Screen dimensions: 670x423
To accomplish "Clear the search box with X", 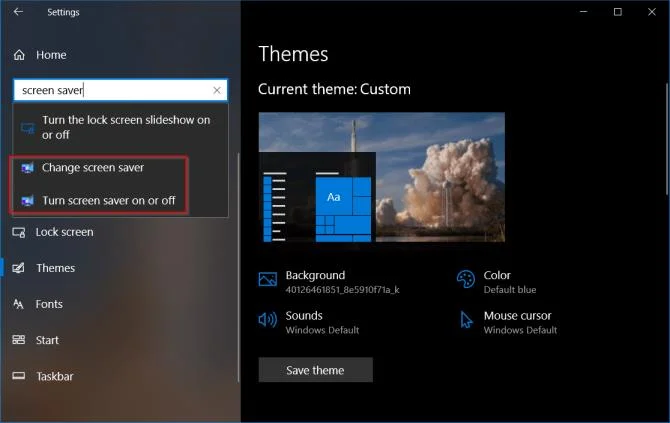I will pos(217,90).
